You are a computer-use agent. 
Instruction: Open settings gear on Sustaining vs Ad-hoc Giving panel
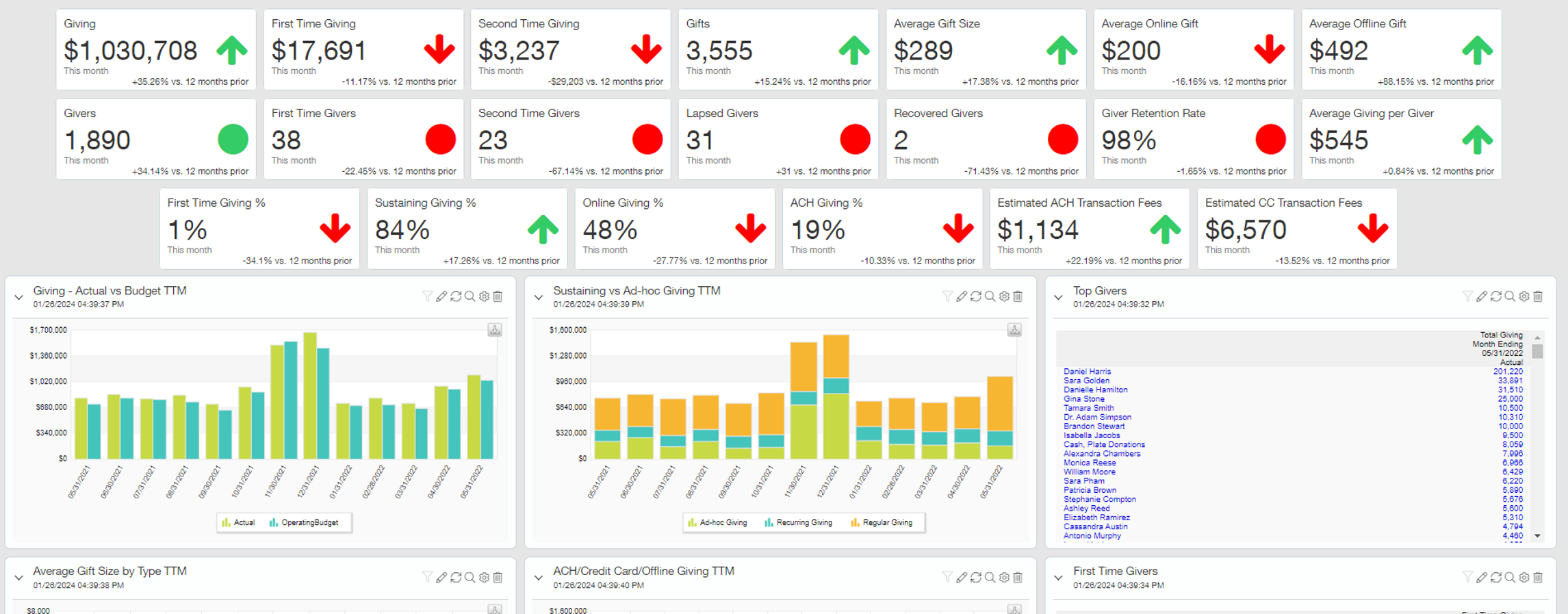tap(1004, 296)
